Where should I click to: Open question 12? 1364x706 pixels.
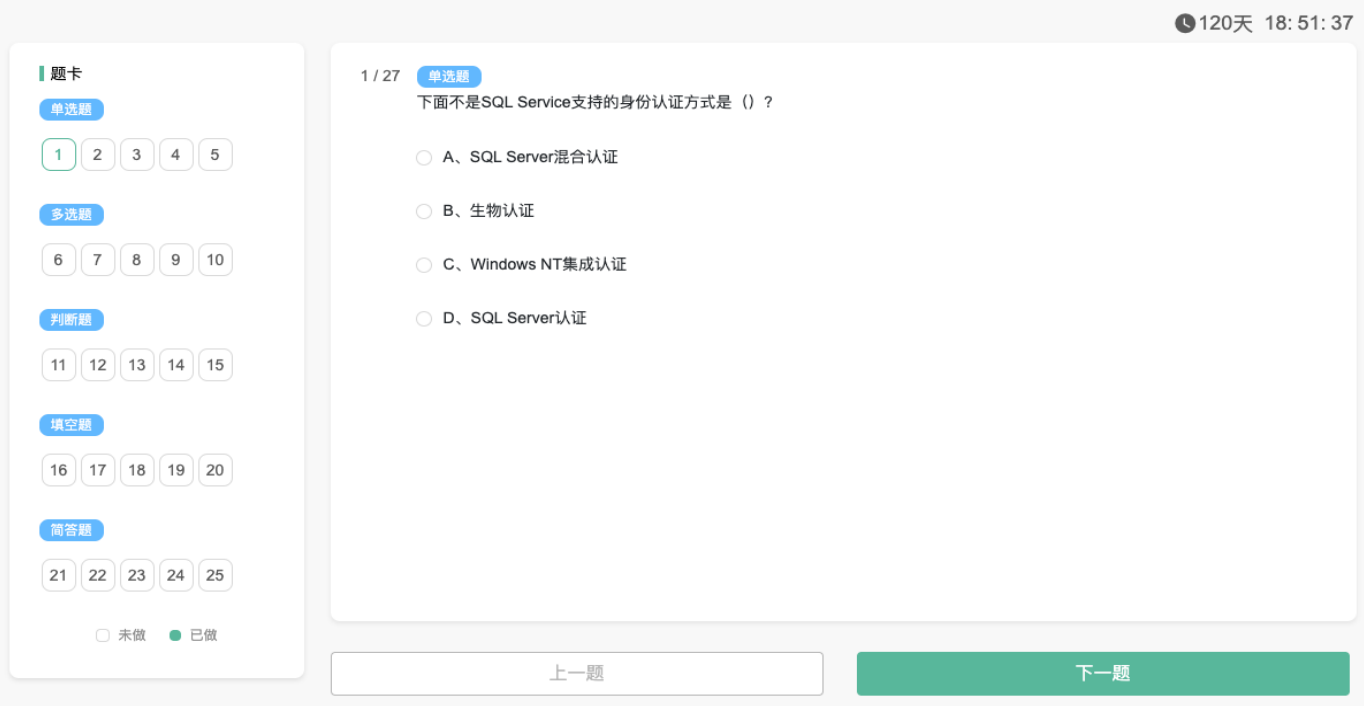98,365
